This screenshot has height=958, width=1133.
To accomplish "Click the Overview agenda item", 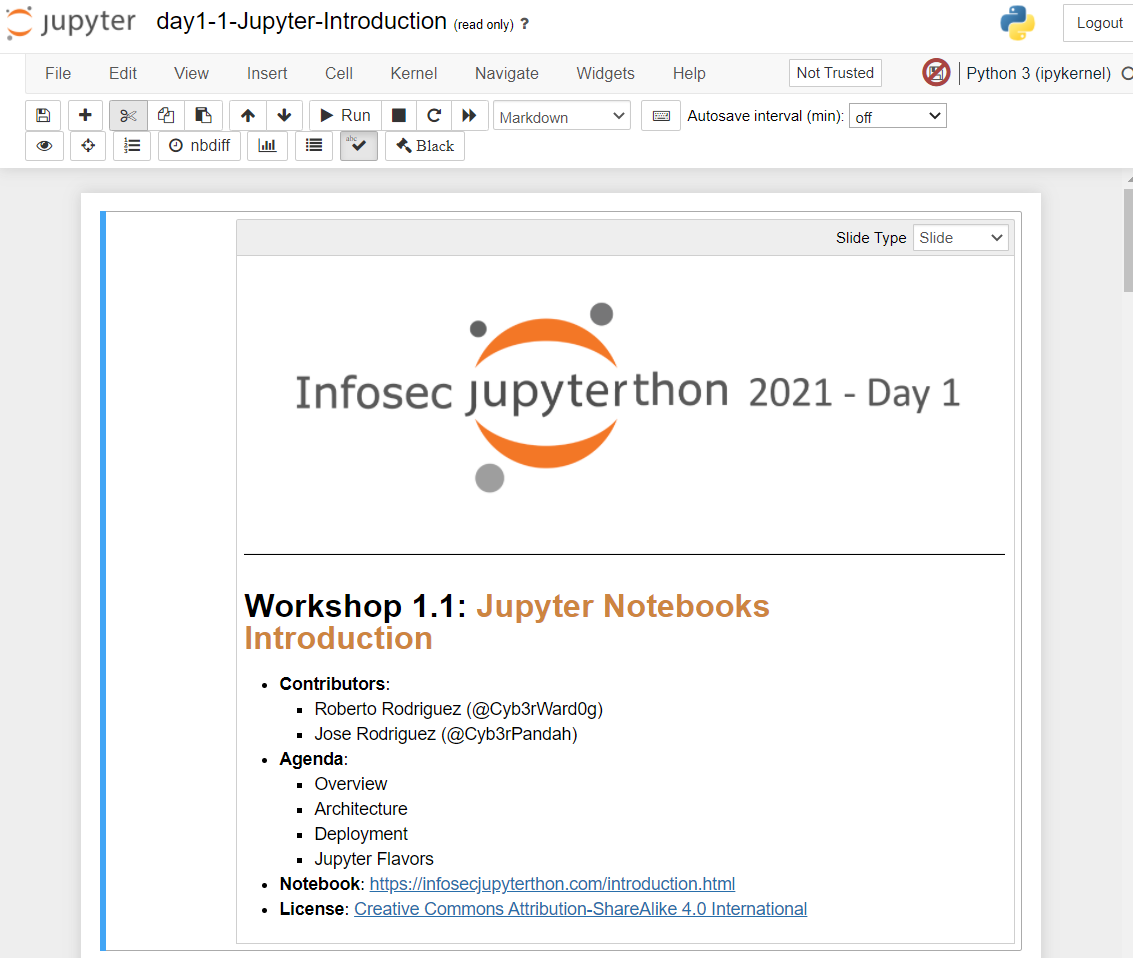I will [x=350, y=784].
